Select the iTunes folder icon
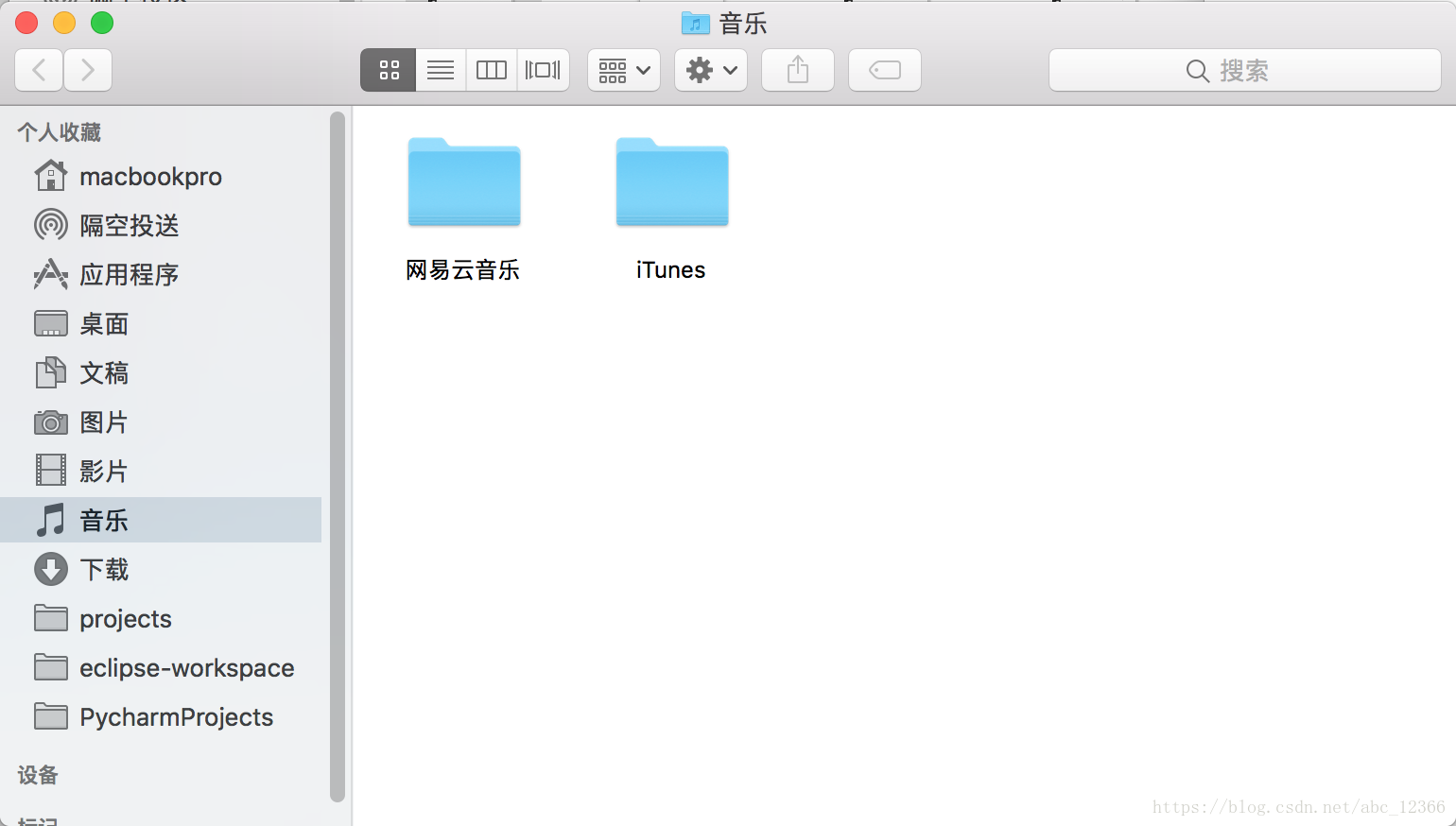The image size is (1456, 826). click(x=672, y=182)
